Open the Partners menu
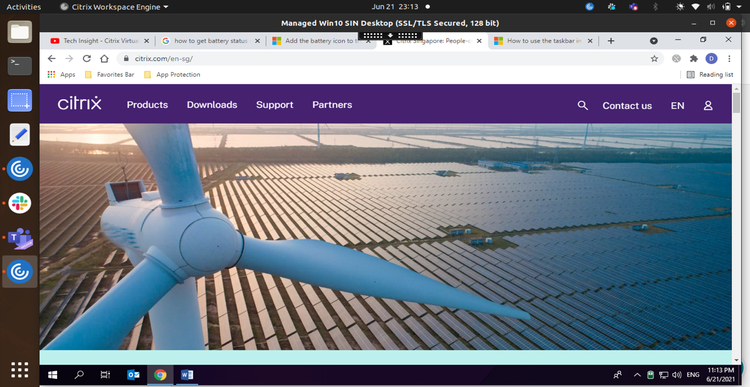This screenshot has width=750, height=387. pos(332,105)
